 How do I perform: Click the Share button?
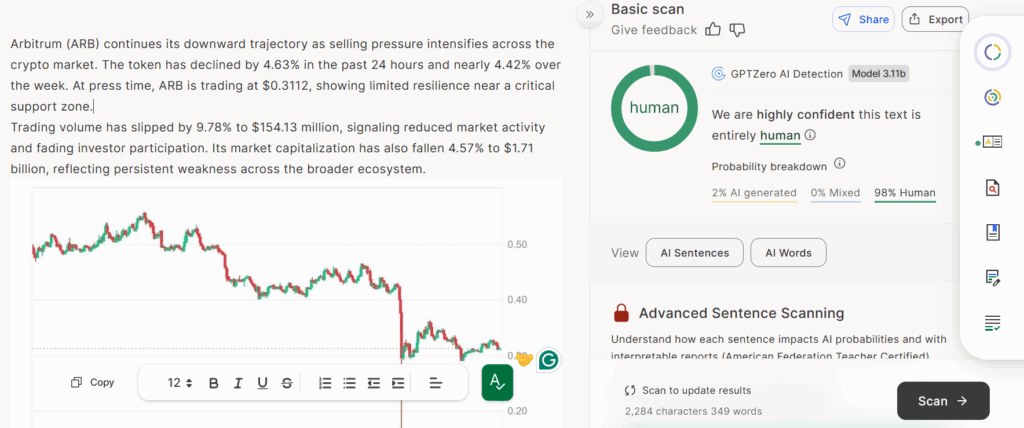click(x=863, y=19)
